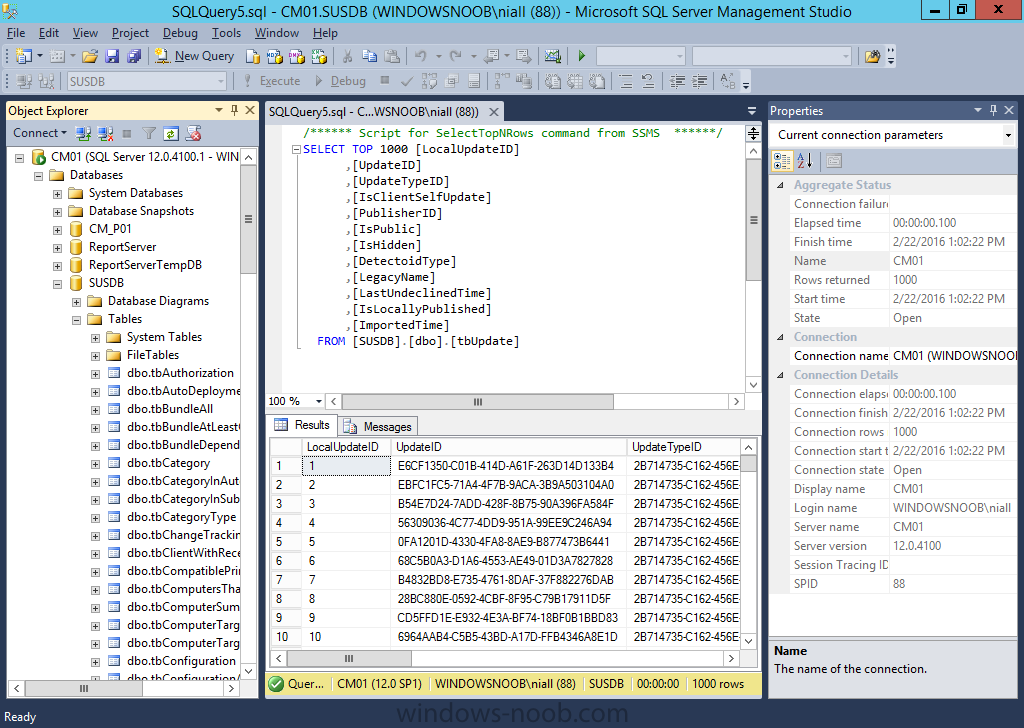This screenshot has width=1024, height=728.
Task: Open the Current connection parameters dropdown
Action: tap(1008, 135)
